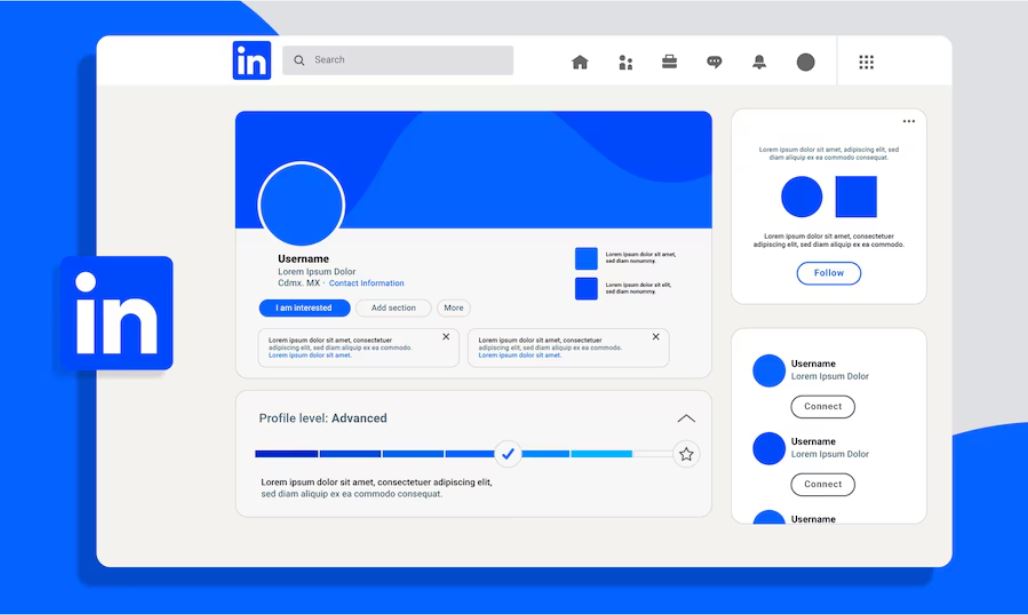Click the Follow button

tap(829, 273)
